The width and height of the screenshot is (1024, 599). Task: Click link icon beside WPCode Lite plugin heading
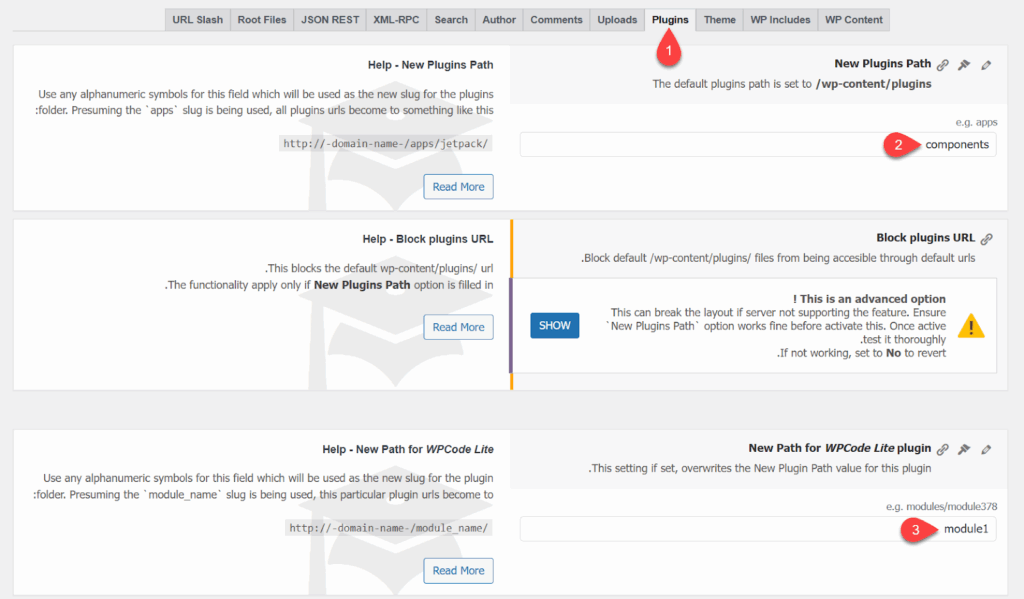(x=942, y=449)
